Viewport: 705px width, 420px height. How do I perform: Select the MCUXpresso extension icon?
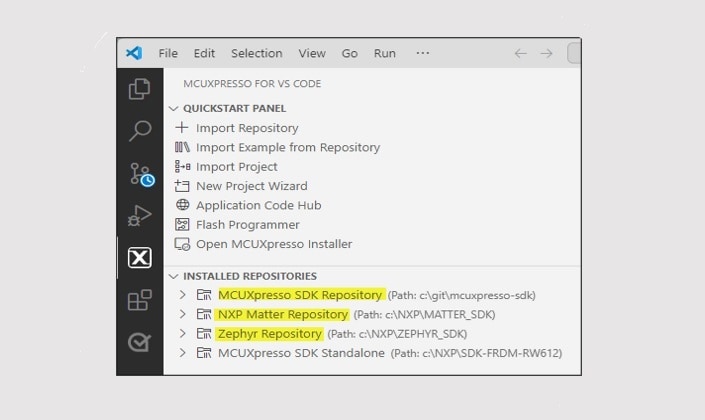pos(140,258)
